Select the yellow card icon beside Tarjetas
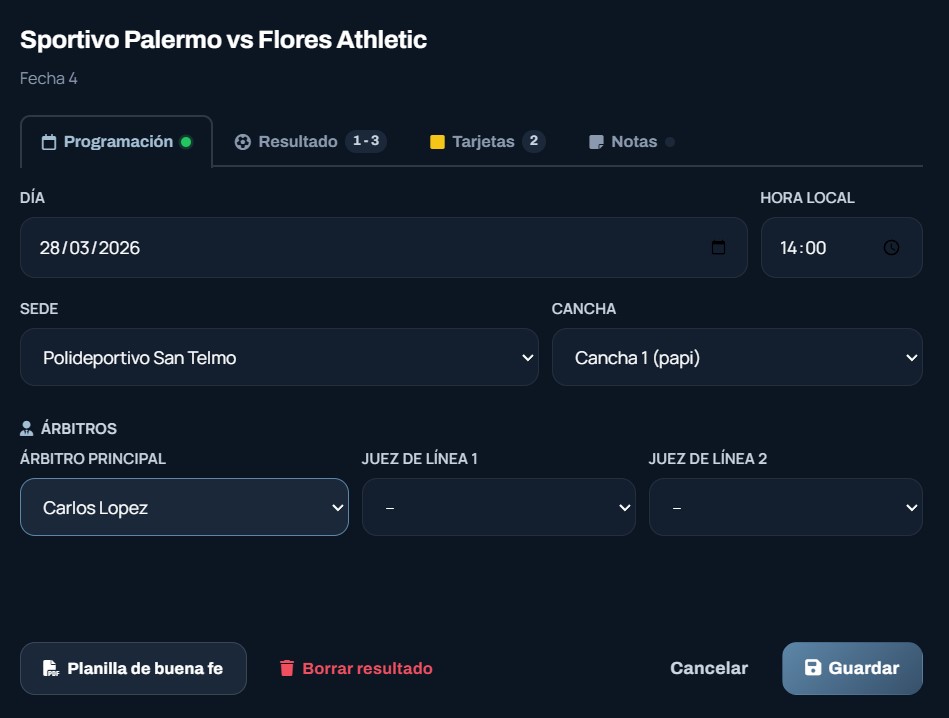Image resolution: width=949 pixels, height=718 pixels. 437,142
